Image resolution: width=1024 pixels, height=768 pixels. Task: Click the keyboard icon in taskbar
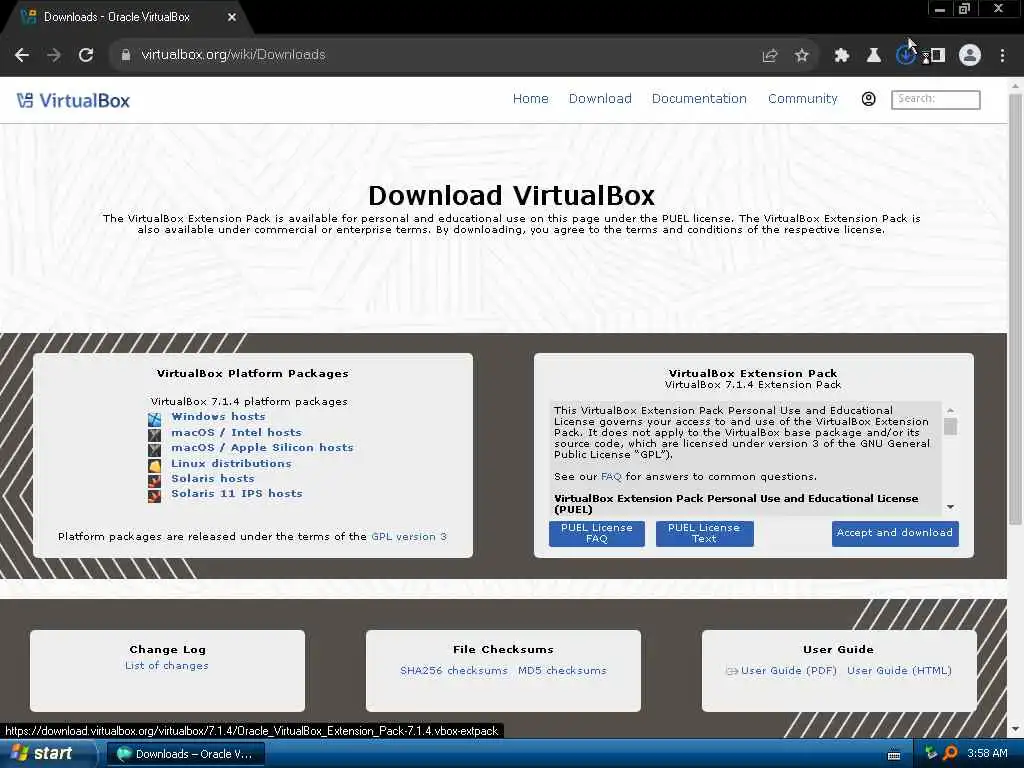pyautogui.click(x=894, y=755)
